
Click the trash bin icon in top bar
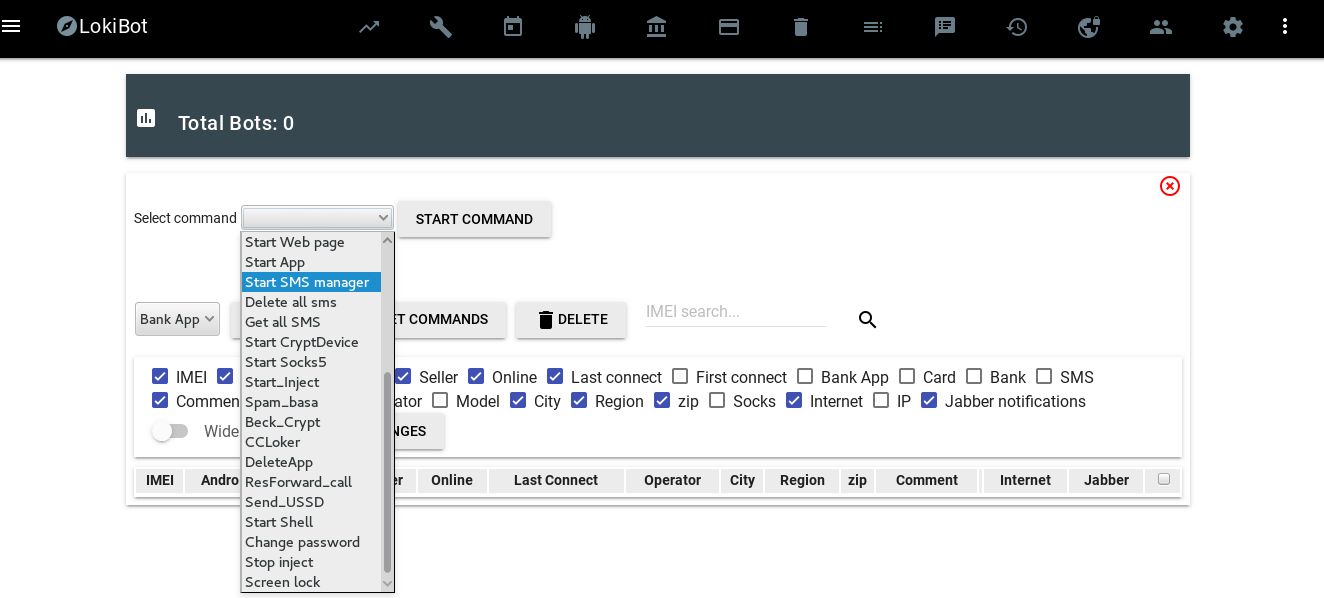(x=801, y=28)
